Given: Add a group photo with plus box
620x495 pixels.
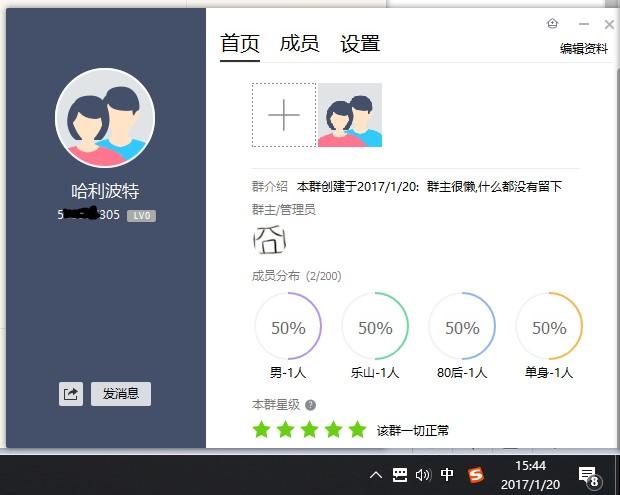Looking at the screenshot, I should [x=284, y=115].
